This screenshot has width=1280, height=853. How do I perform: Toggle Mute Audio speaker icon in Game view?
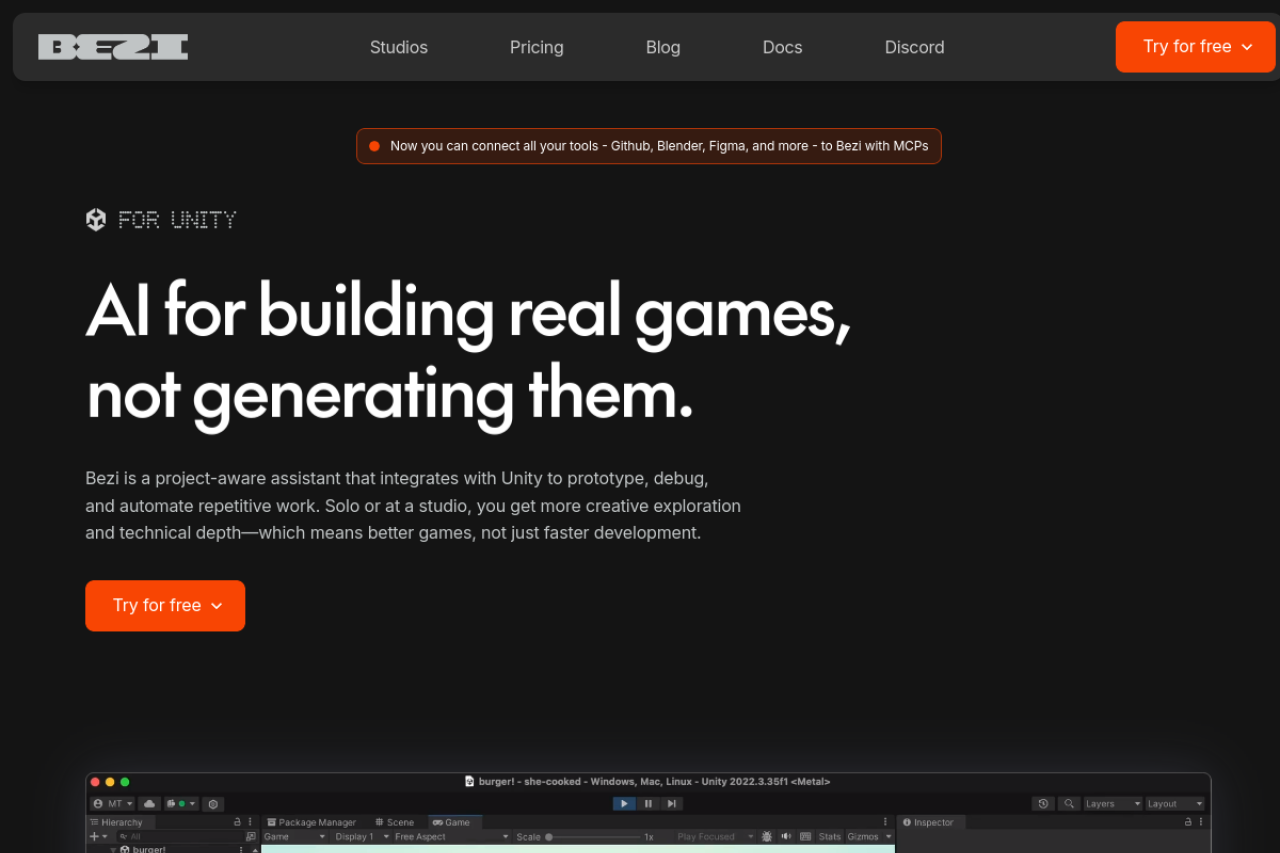pyautogui.click(x=786, y=837)
